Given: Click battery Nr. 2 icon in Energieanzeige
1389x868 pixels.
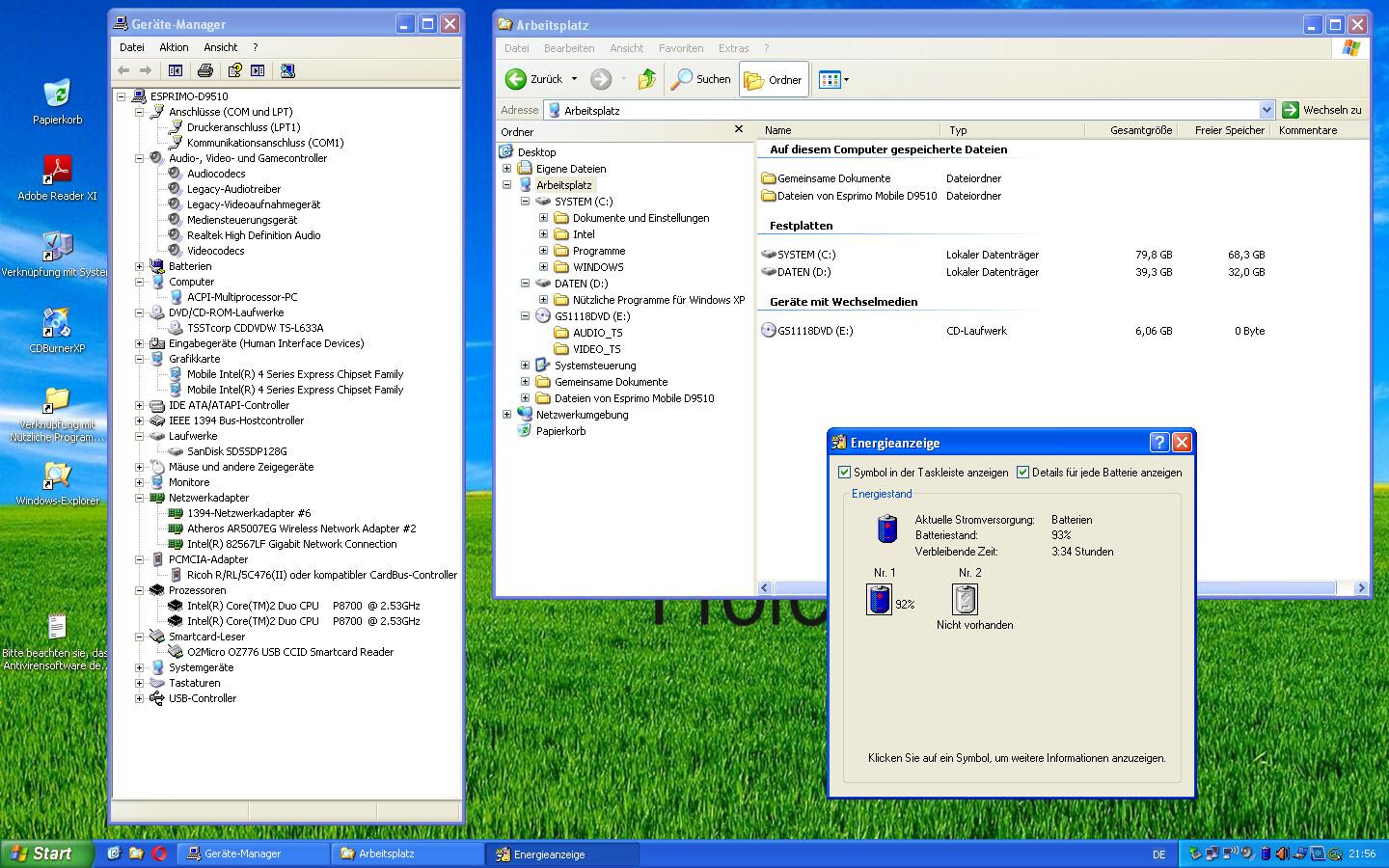Looking at the screenshot, I should coord(965,600).
